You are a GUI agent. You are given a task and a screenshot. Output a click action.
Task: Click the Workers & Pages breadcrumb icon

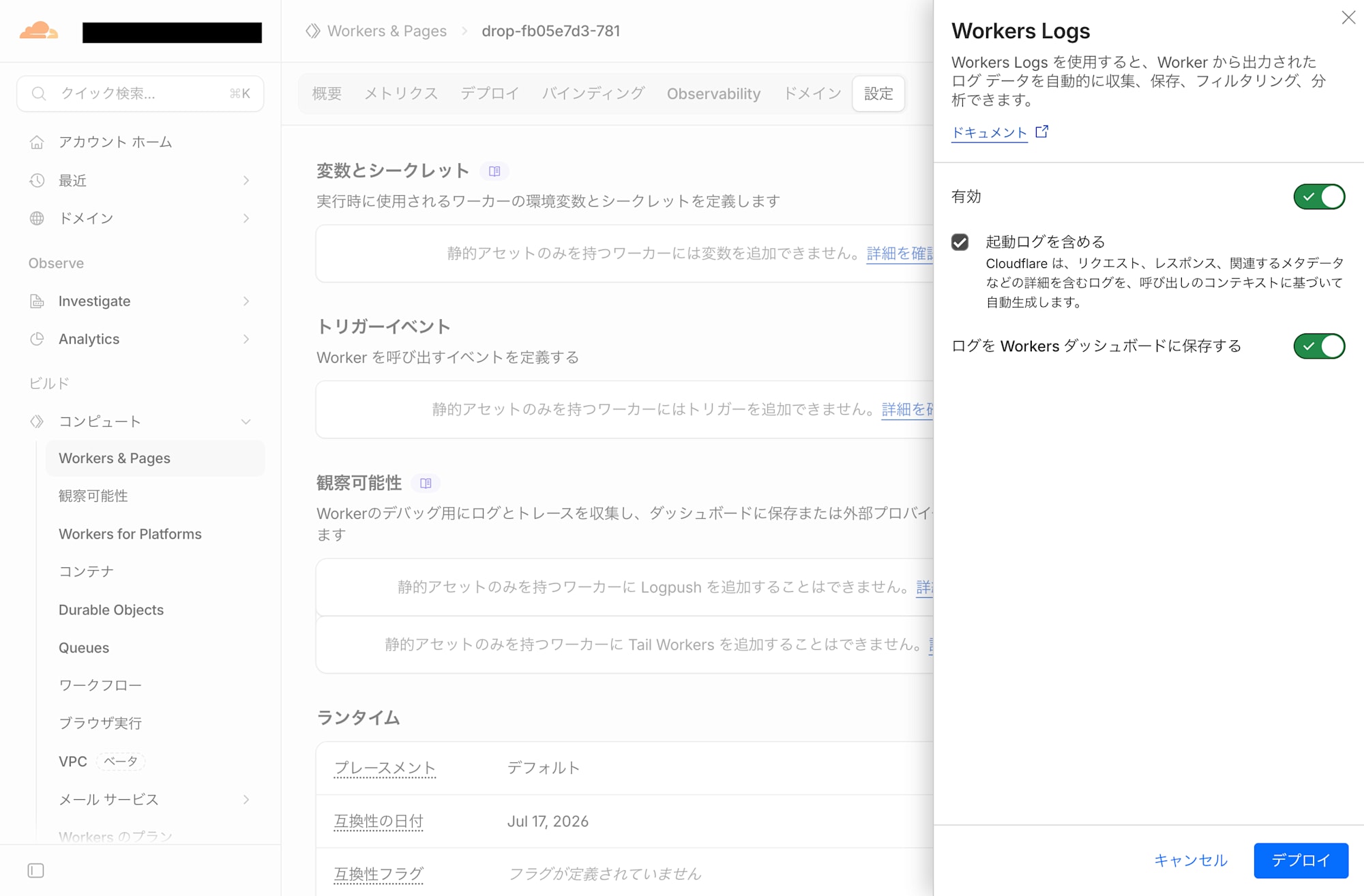313,31
